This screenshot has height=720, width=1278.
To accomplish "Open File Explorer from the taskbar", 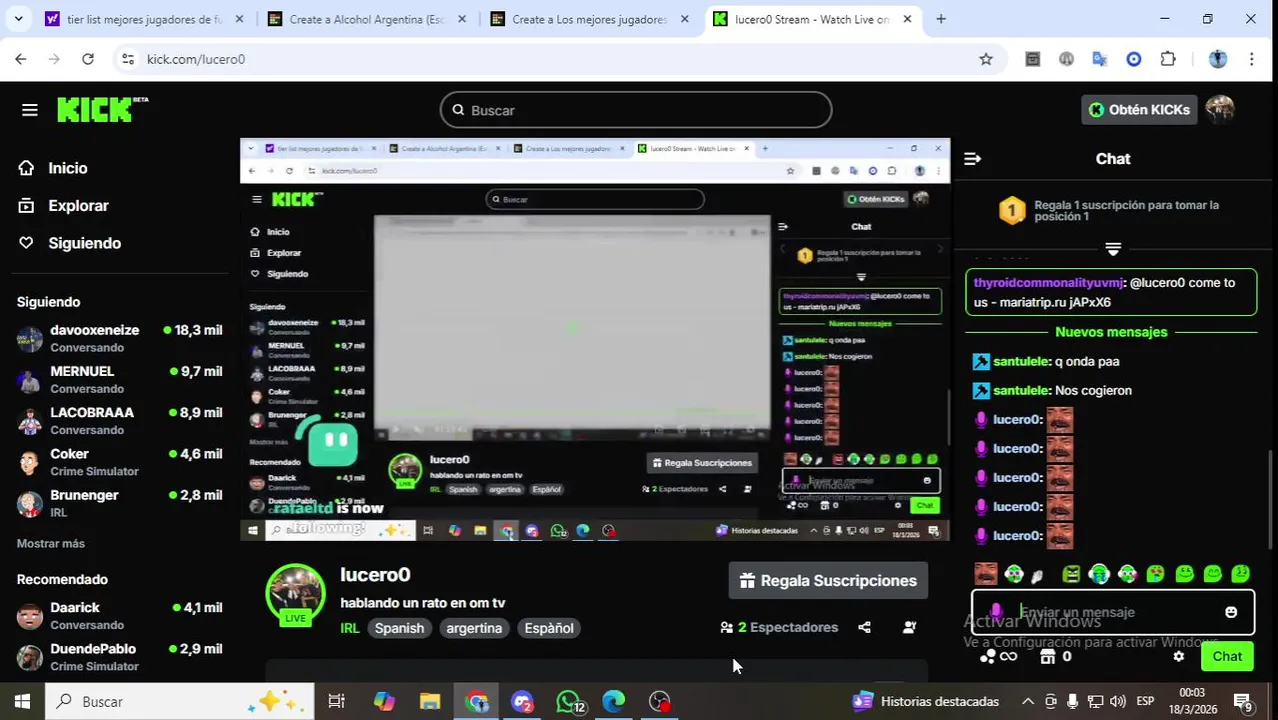I will (x=430, y=702).
